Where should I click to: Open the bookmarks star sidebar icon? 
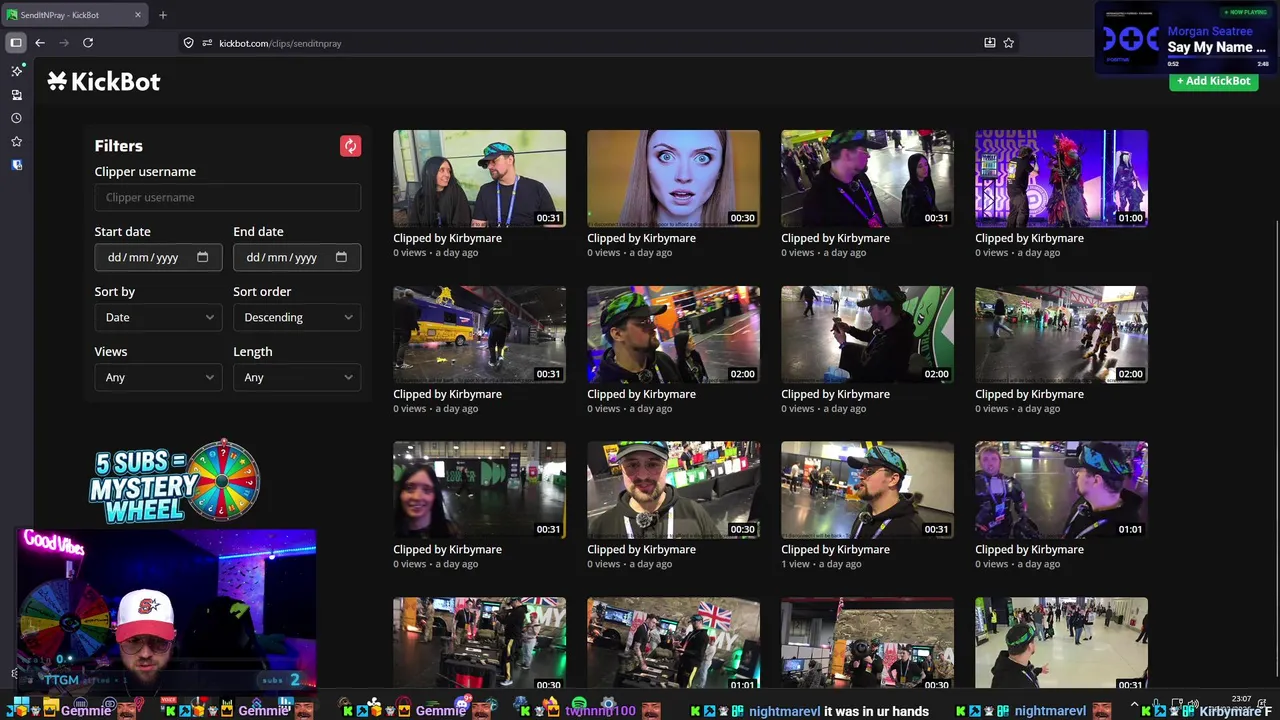[x=16, y=141]
